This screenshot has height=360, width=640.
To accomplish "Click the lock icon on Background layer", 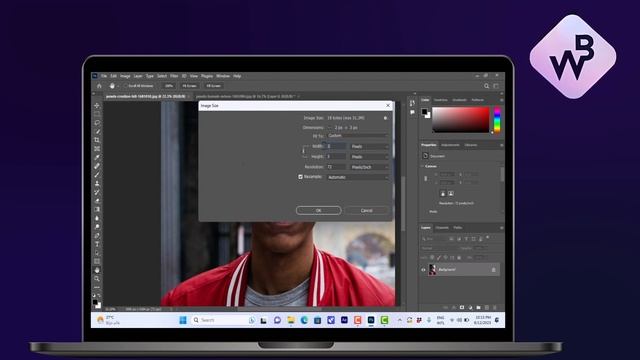I will (493, 270).
